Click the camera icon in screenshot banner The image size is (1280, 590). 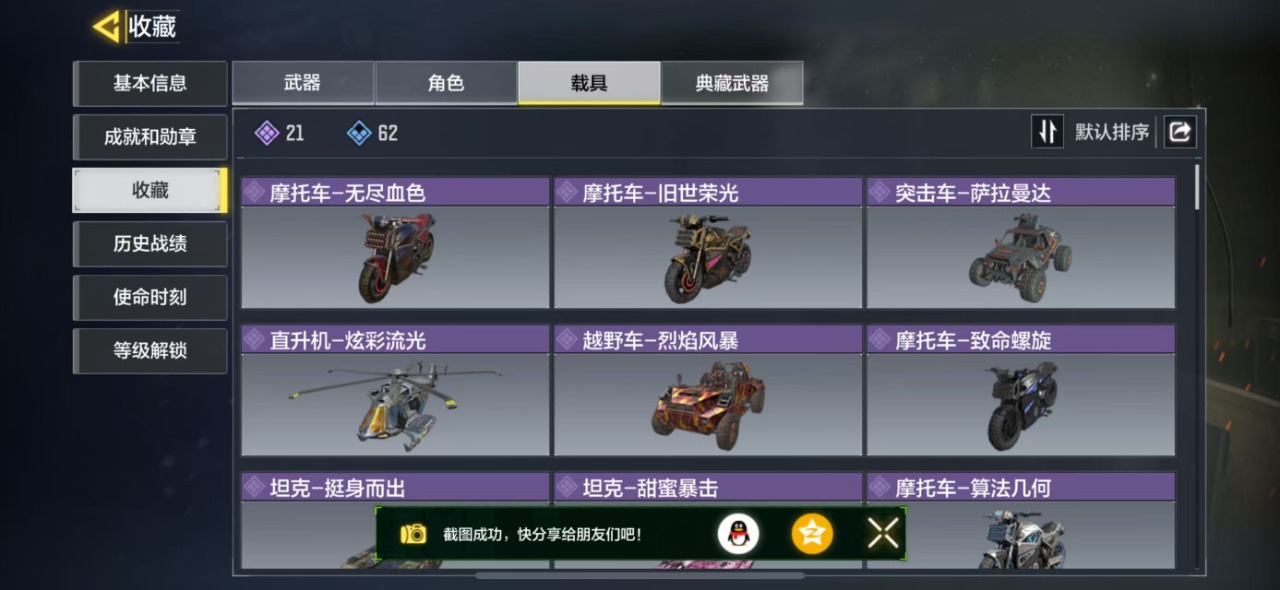point(413,534)
